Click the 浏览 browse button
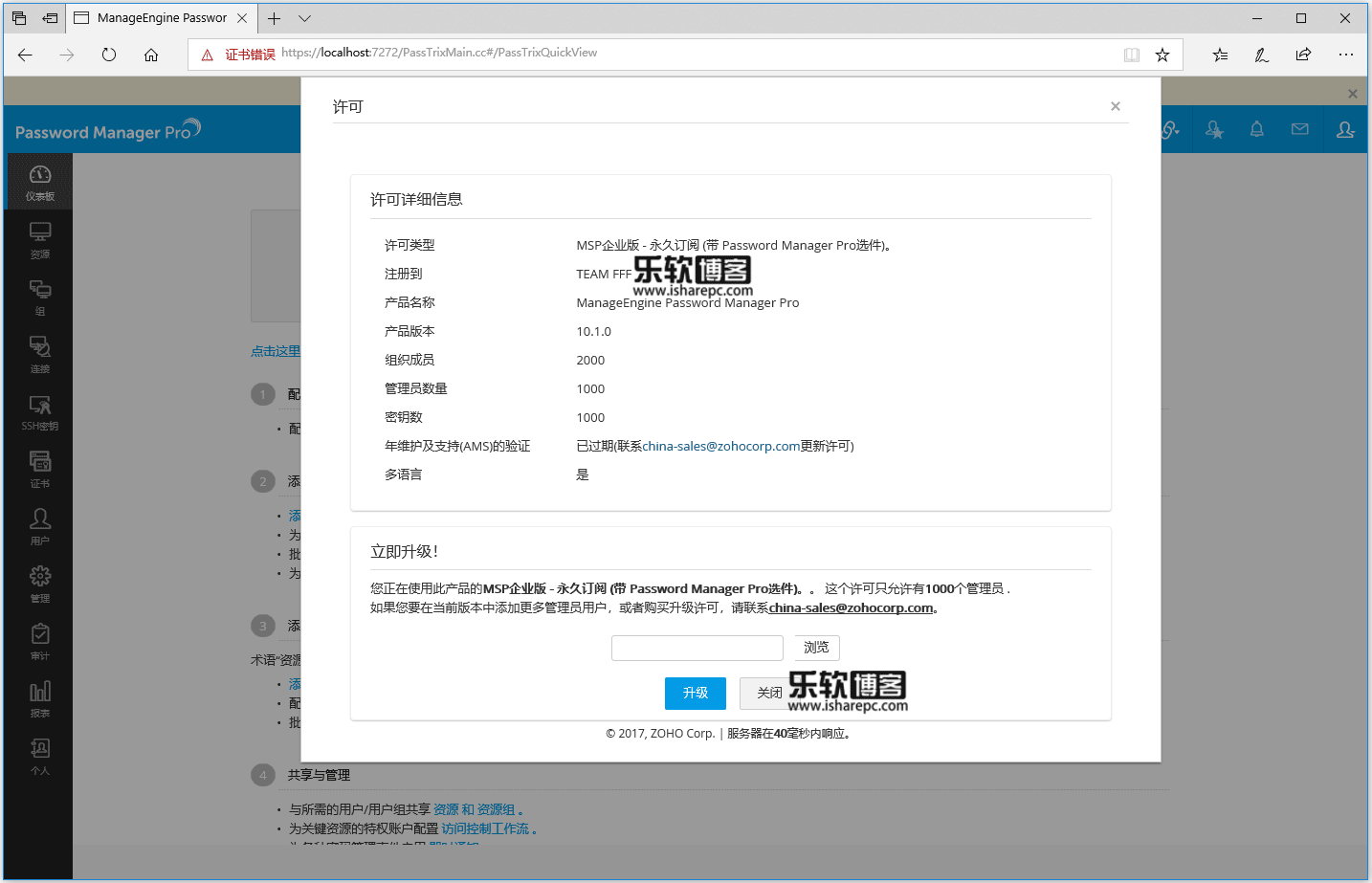The height and width of the screenshot is (883, 1372). [816, 648]
